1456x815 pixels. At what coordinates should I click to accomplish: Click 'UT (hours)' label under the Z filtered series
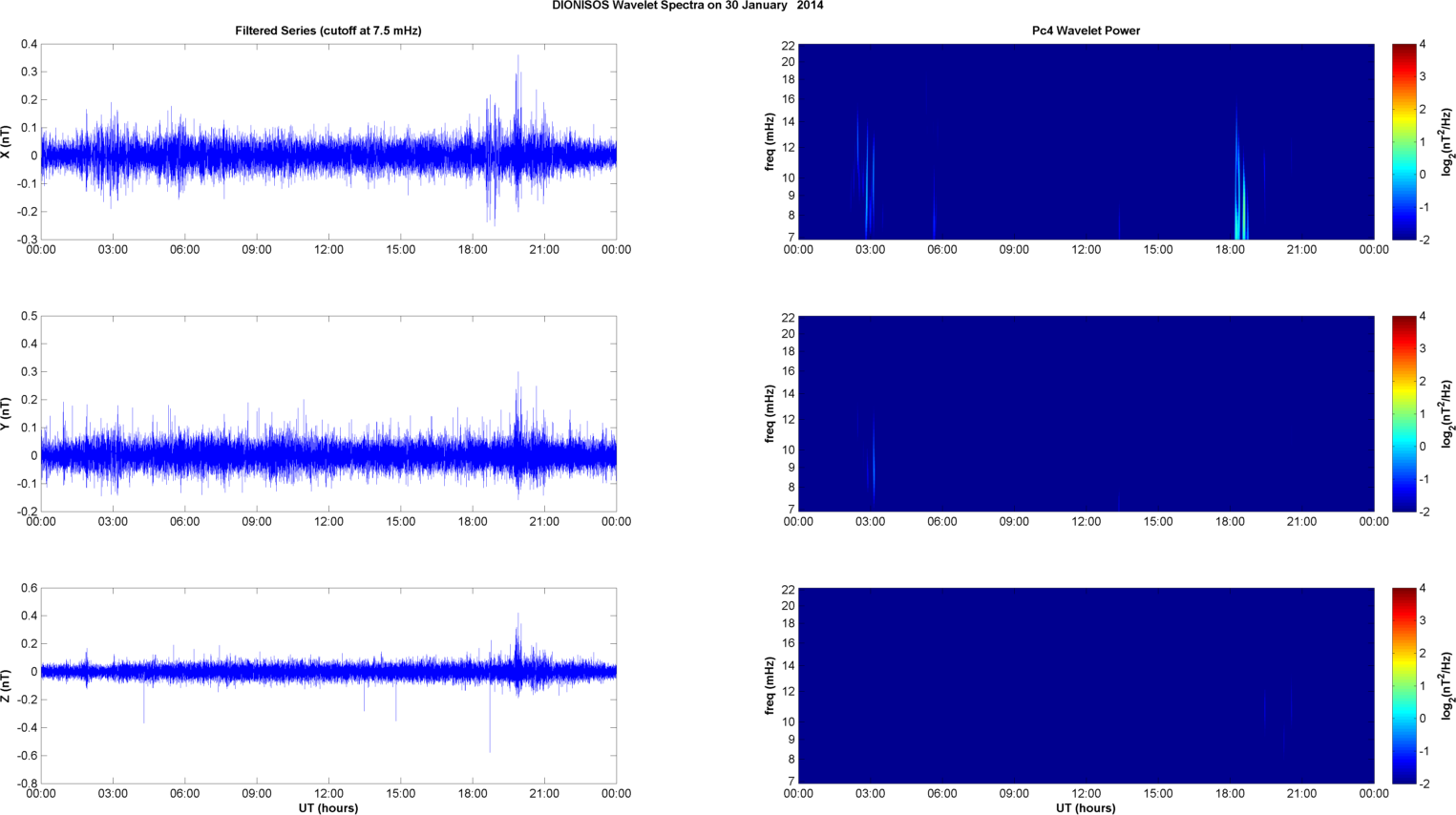(328, 807)
